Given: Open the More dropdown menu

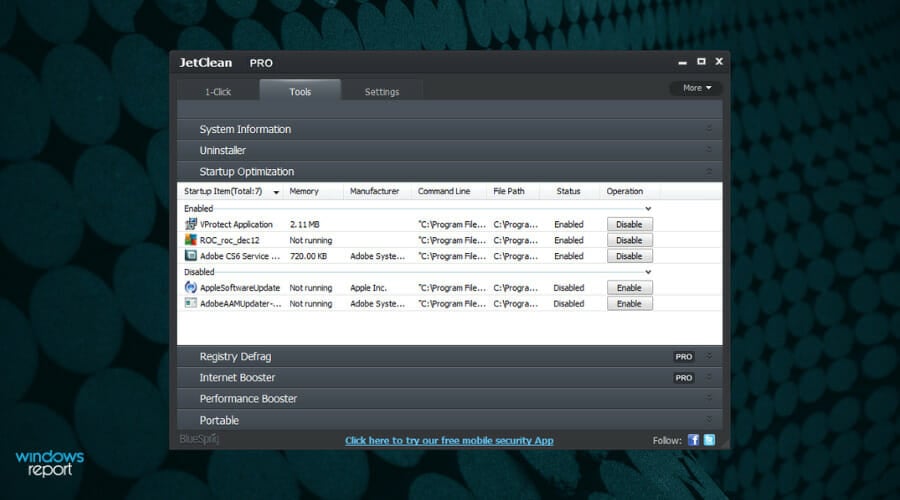Looking at the screenshot, I should pyautogui.click(x=696, y=88).
